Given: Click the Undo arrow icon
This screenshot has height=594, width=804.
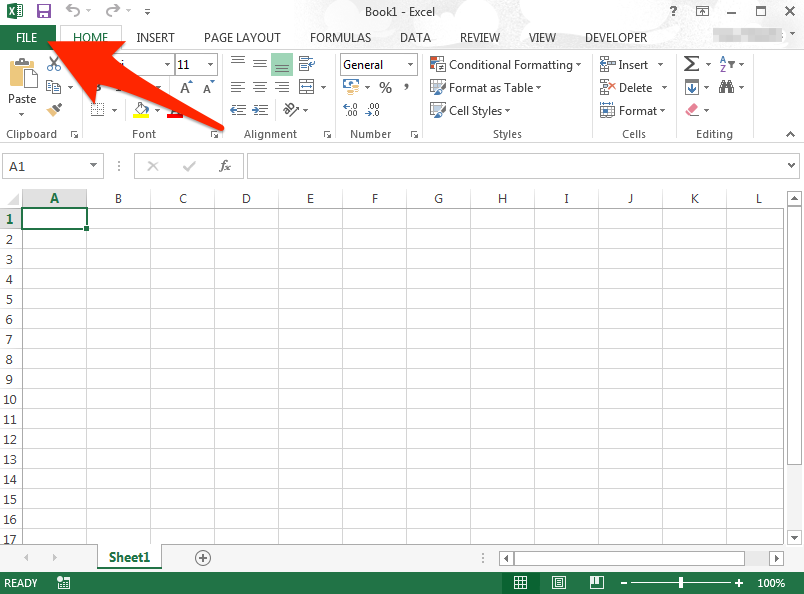Looking at the screenshot, I should [73, 10].
